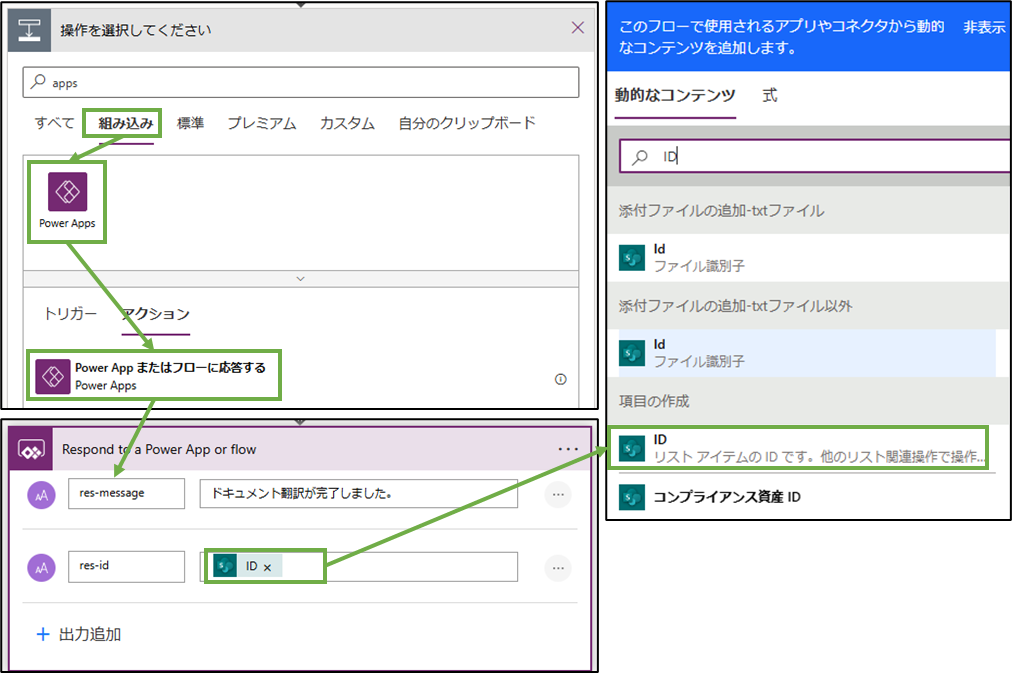Viewport: 1012px width, 673px height.
Task: Click the Power Apps connector icon
Action: [67, 192]
